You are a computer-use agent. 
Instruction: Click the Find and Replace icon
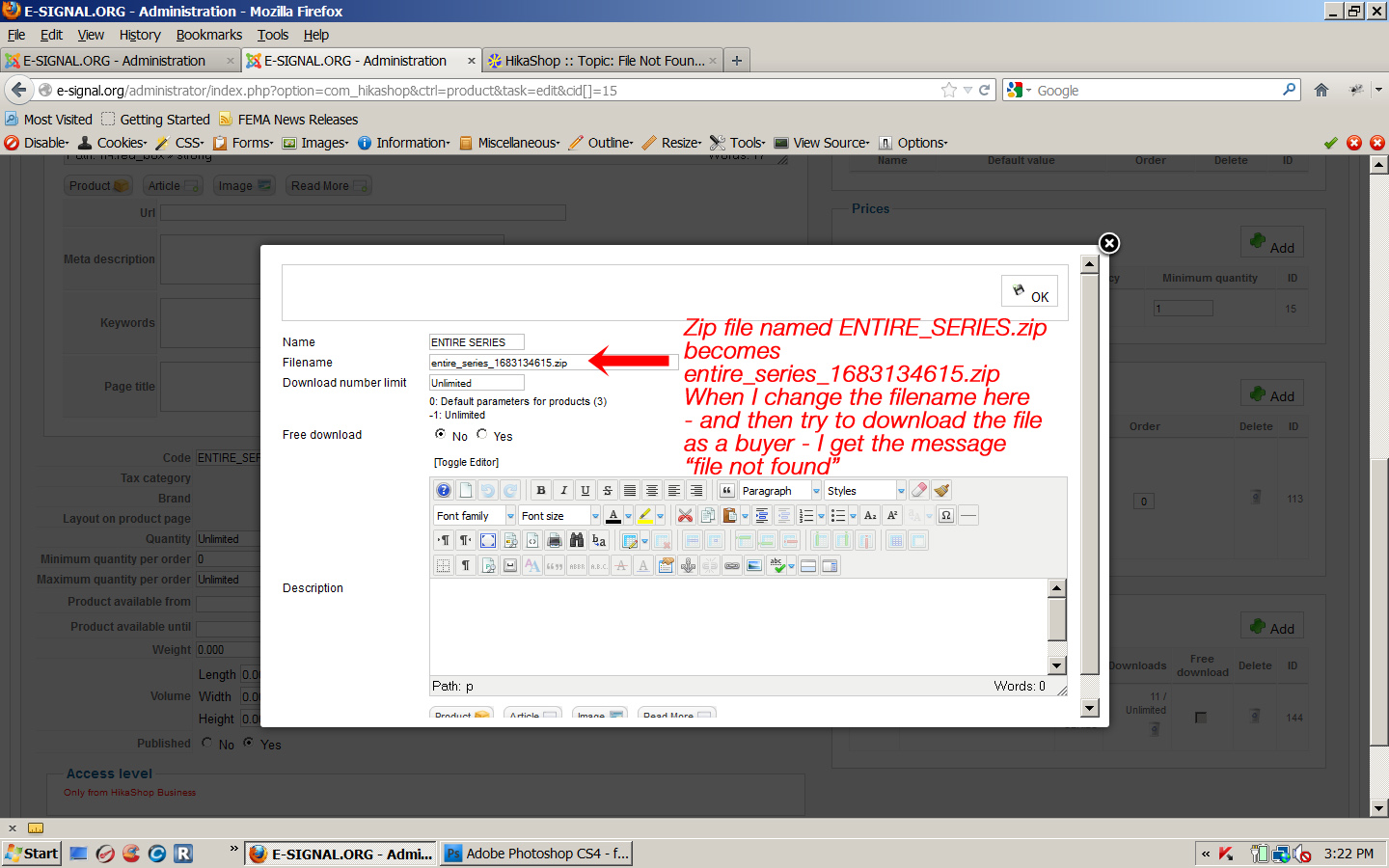(599, 541)
